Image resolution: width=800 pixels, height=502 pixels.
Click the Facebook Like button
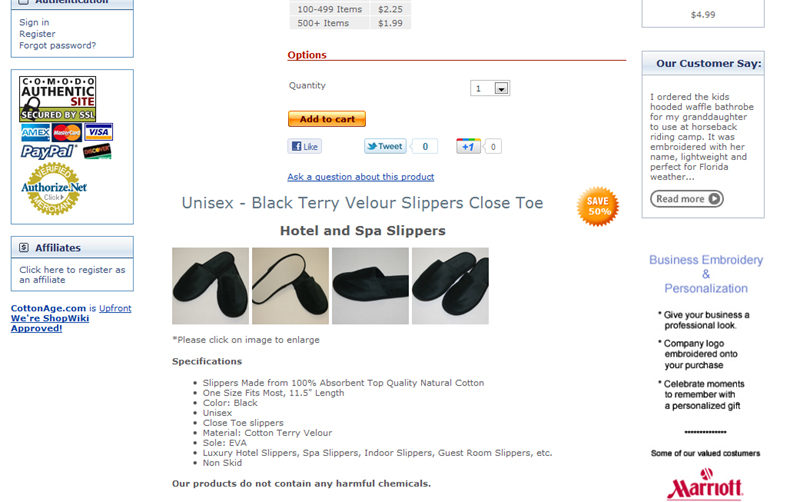pyautogui.click(x=305, y=146)
